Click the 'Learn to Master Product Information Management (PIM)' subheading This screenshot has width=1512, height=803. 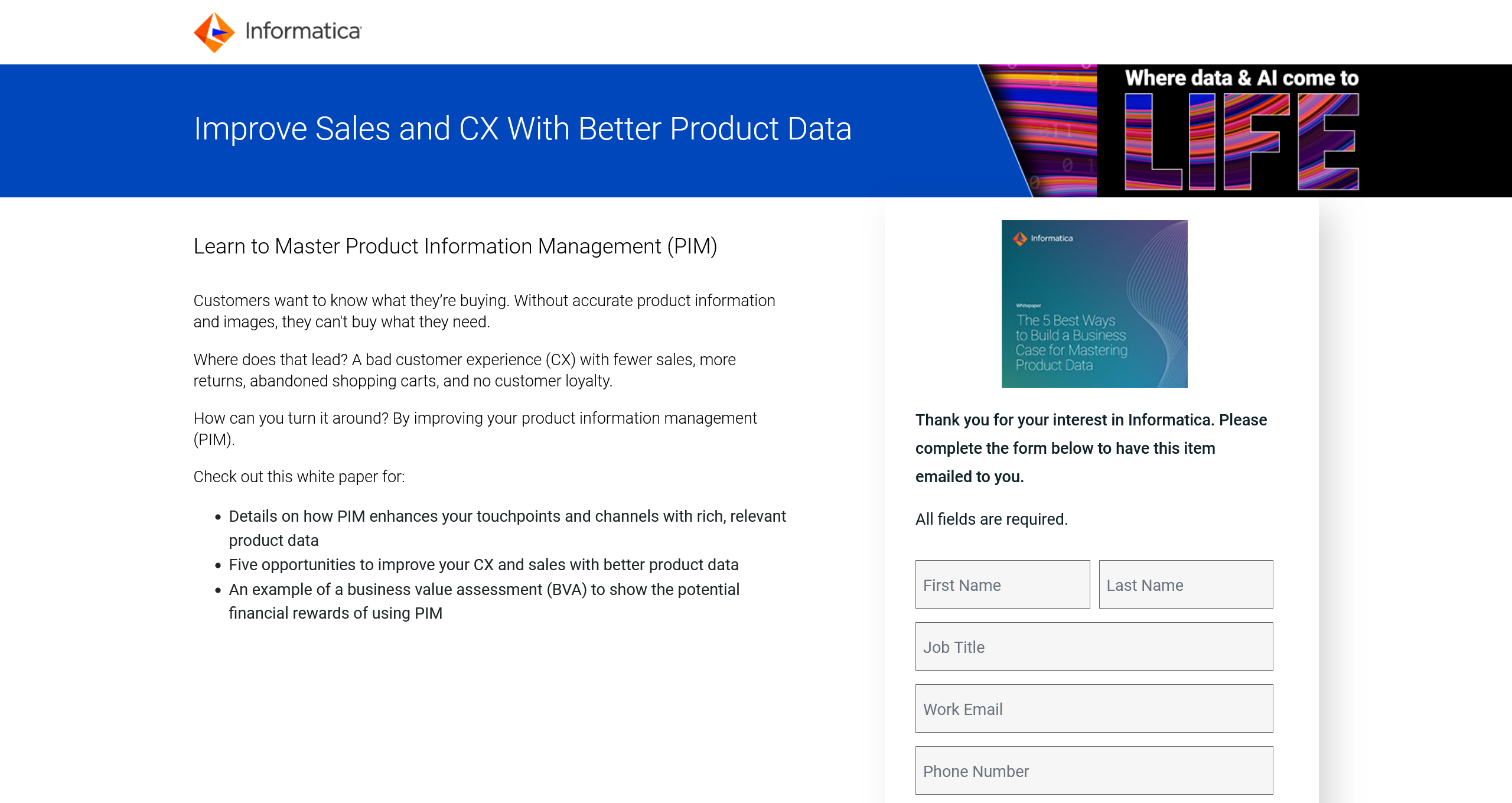click(x=455, y=246)
